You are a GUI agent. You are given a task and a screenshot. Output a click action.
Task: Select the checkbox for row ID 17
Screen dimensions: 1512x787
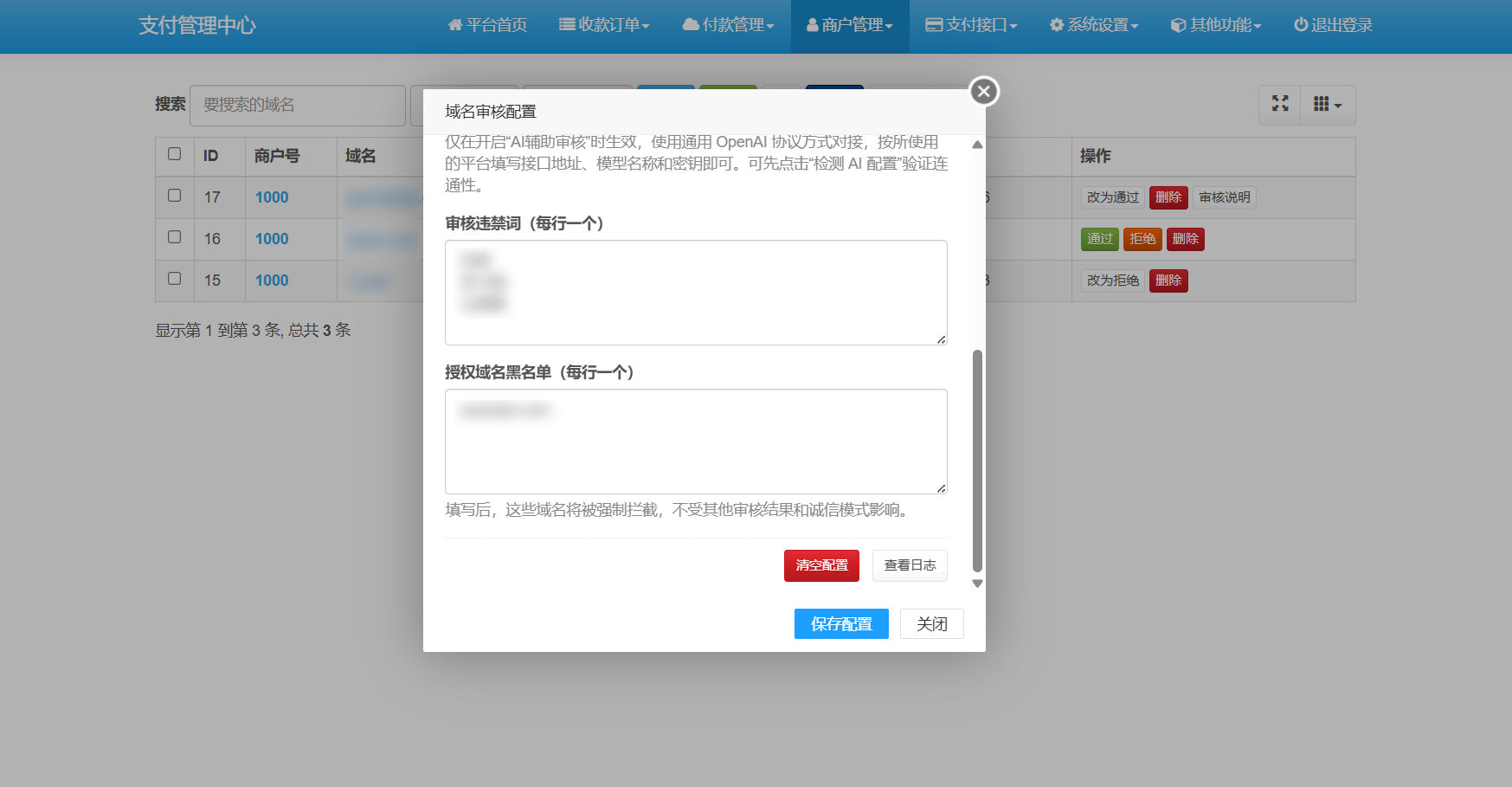174,196
